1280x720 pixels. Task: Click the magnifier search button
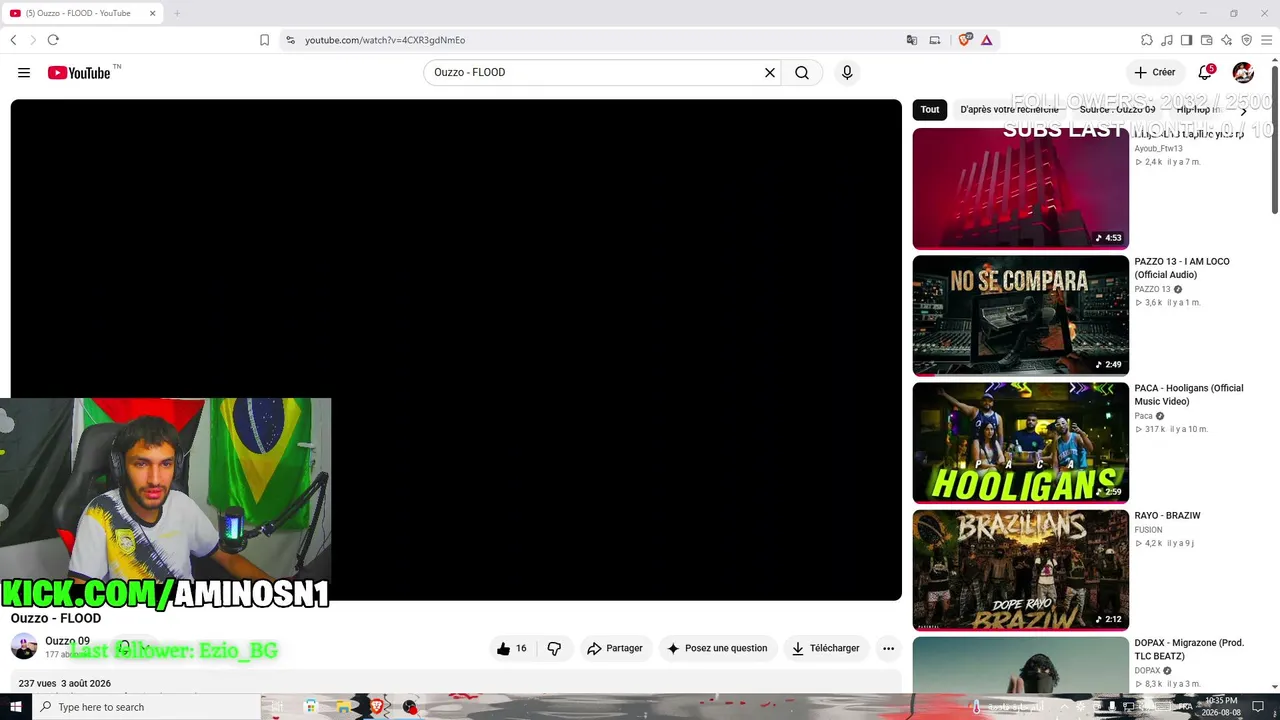(802, 72)
